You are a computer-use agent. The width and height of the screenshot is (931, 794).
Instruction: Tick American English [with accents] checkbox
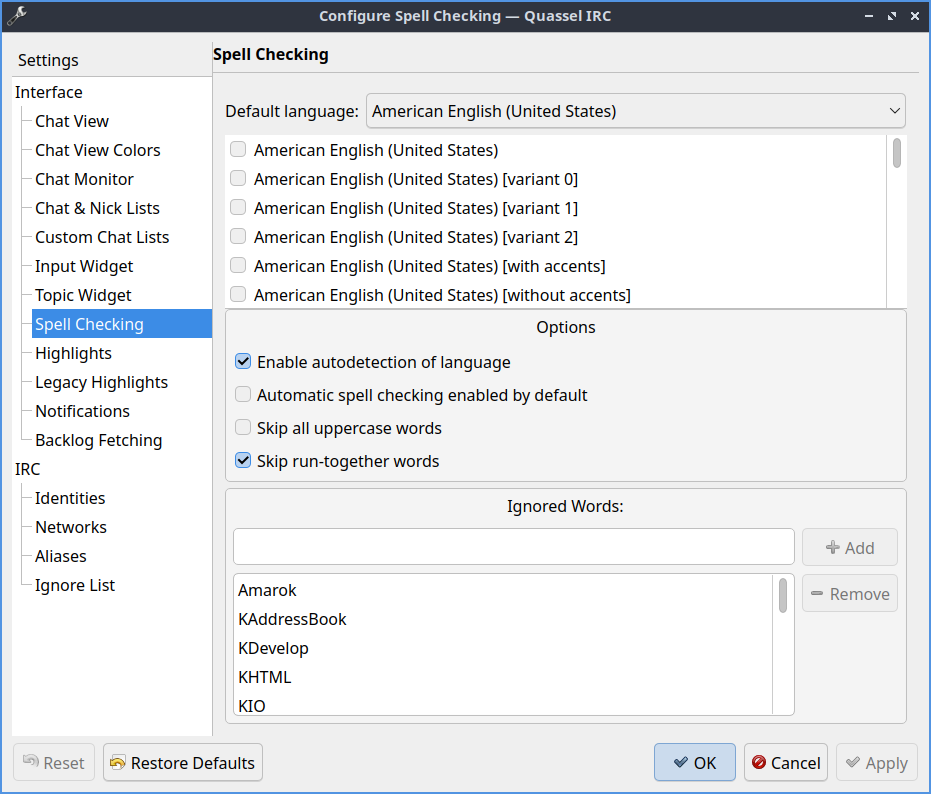pos(238,266)
